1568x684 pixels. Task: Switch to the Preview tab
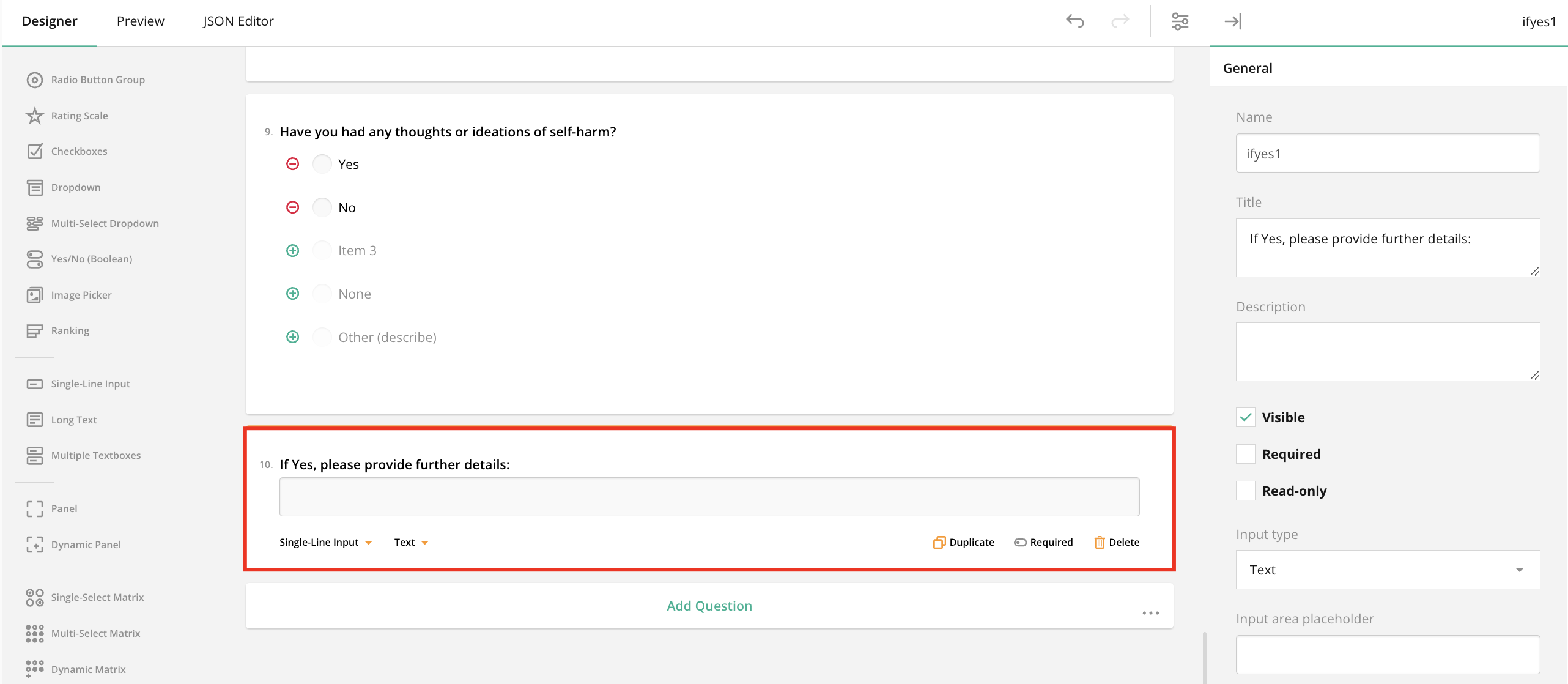pos(140,20)
